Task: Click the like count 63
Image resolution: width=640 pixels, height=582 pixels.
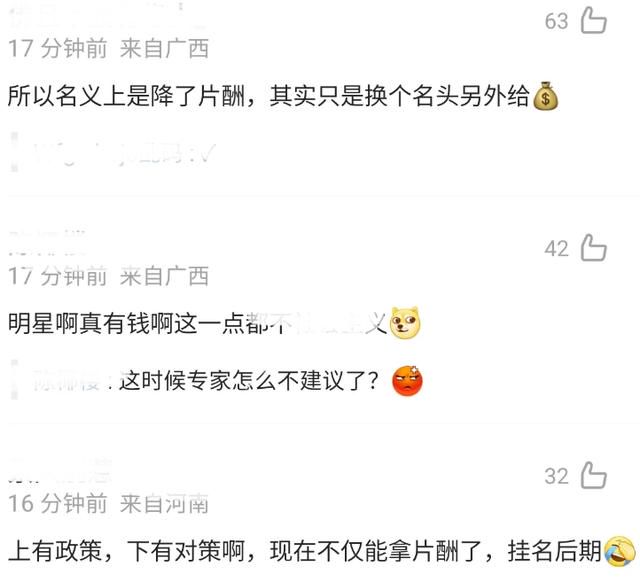Action: click(556, 21)
